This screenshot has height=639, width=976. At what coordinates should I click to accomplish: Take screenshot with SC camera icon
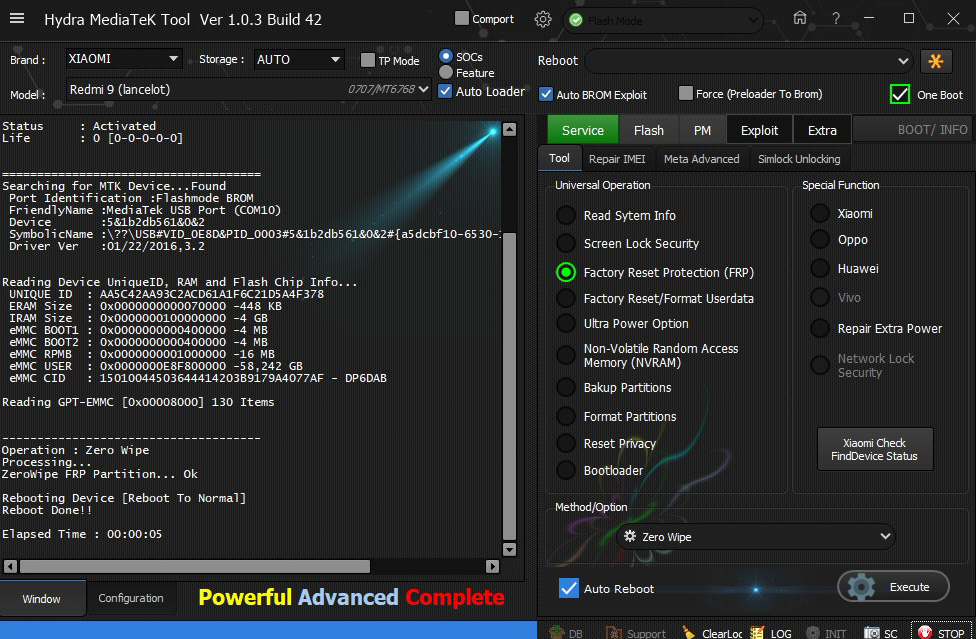(872, 632)
